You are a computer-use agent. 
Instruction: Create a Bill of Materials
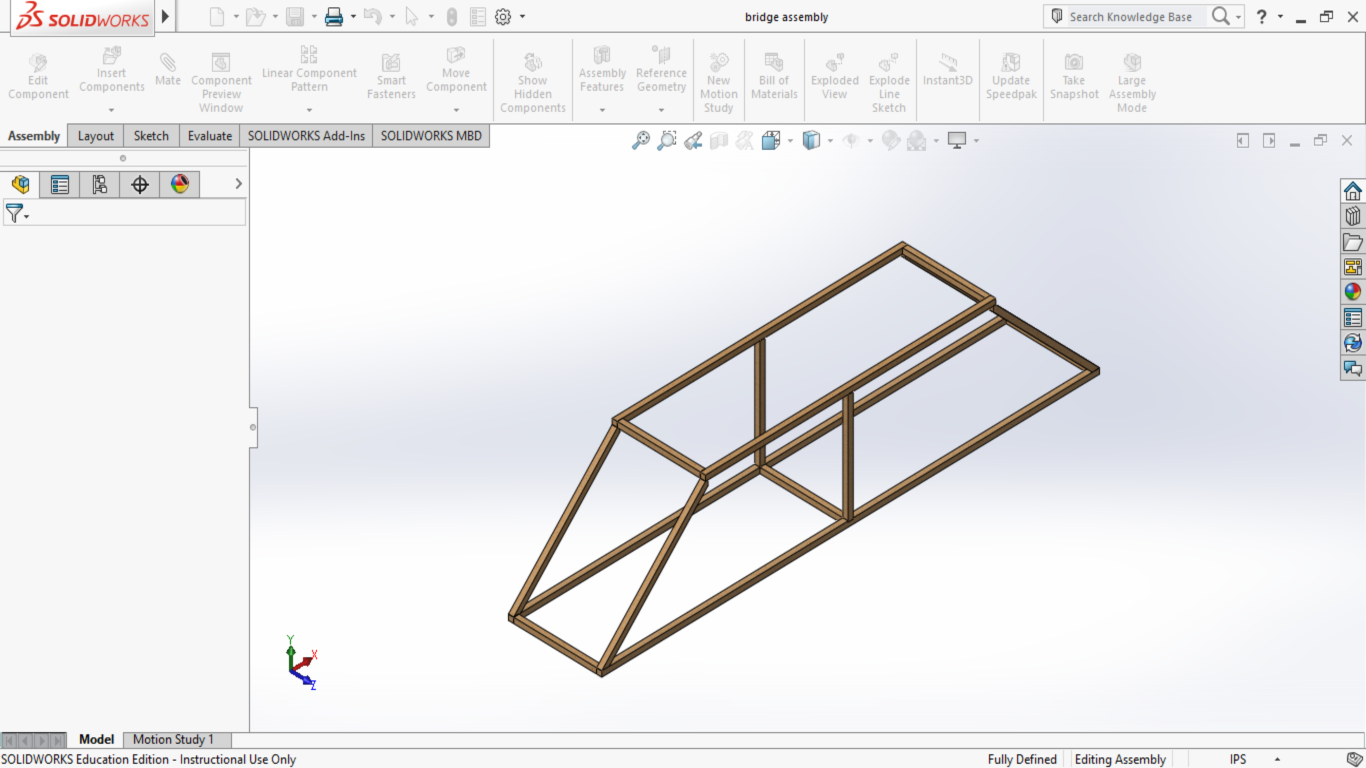tap(774, 77)
